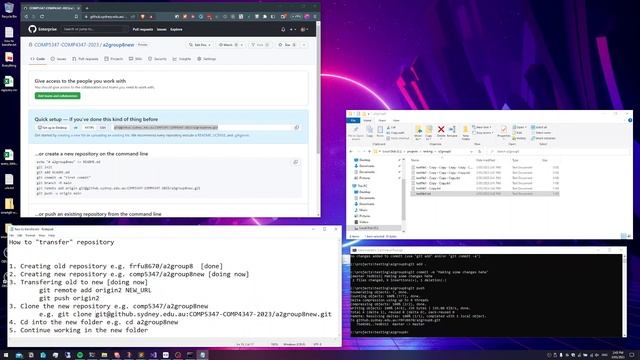The height and width of the screenshot is (360, 640).
Task: Open Pull requests in GitHub header
Action: click(142, 29)
